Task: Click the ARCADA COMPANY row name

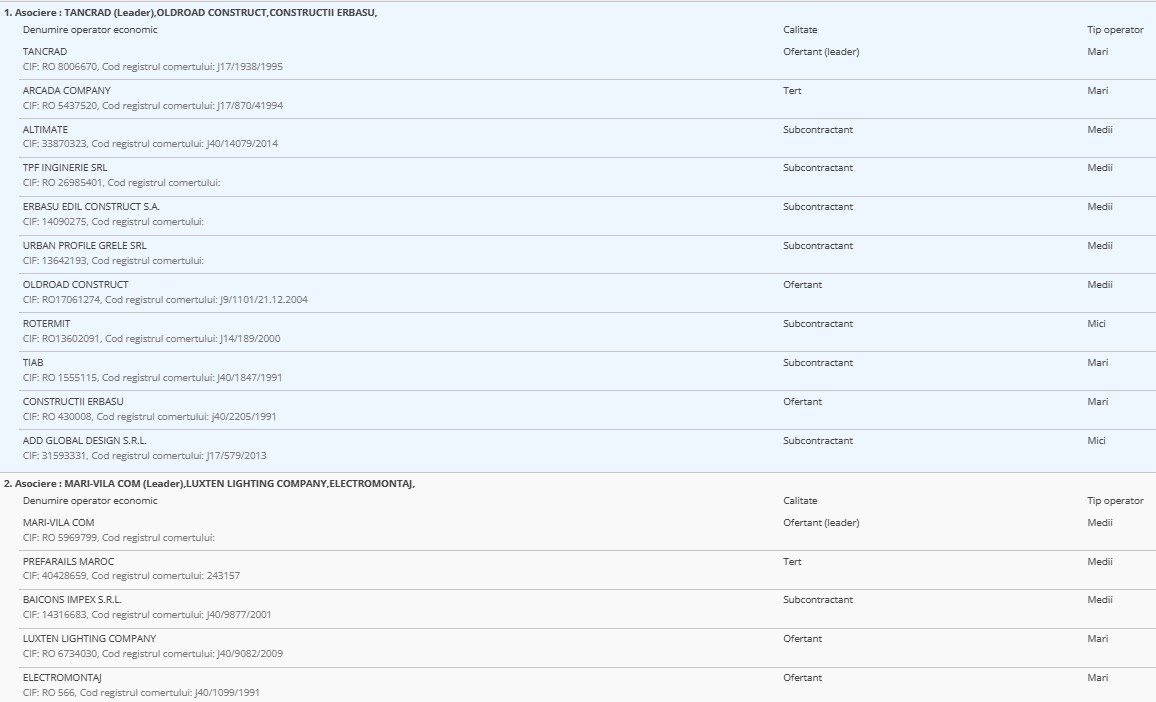Action: coord(66,91)
